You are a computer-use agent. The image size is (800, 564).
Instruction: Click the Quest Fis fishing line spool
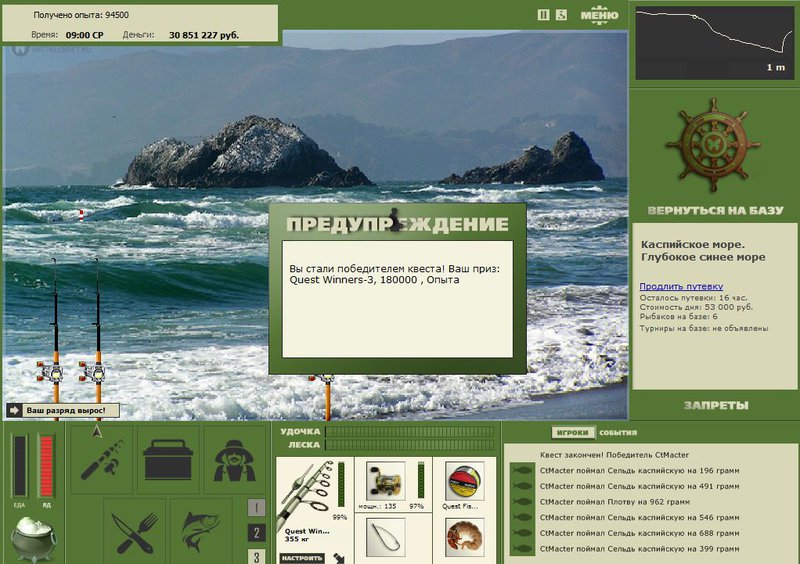[x=464, y=481]
